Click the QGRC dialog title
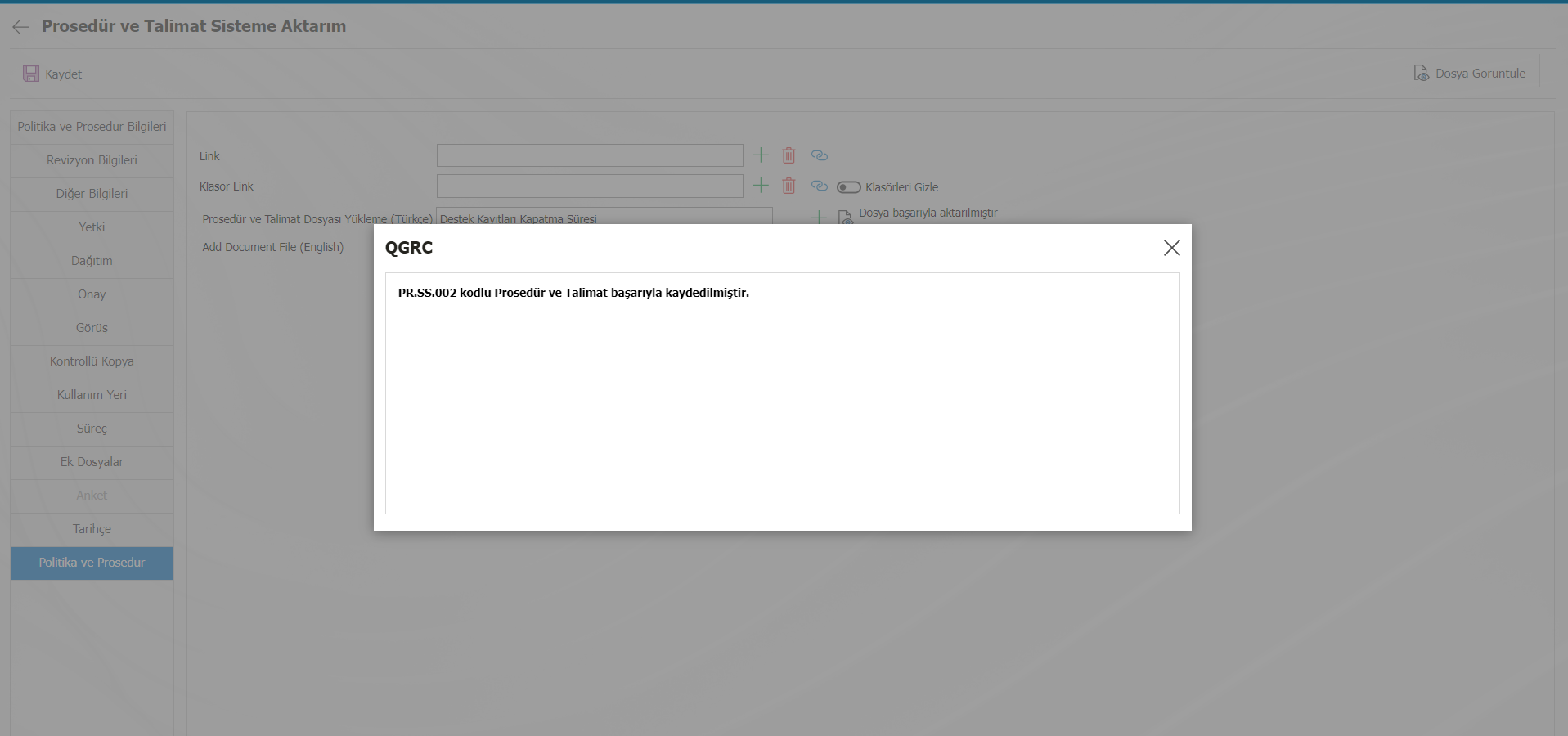Image resolution: width=1568 pixels, height=736 pixels. 409,248
